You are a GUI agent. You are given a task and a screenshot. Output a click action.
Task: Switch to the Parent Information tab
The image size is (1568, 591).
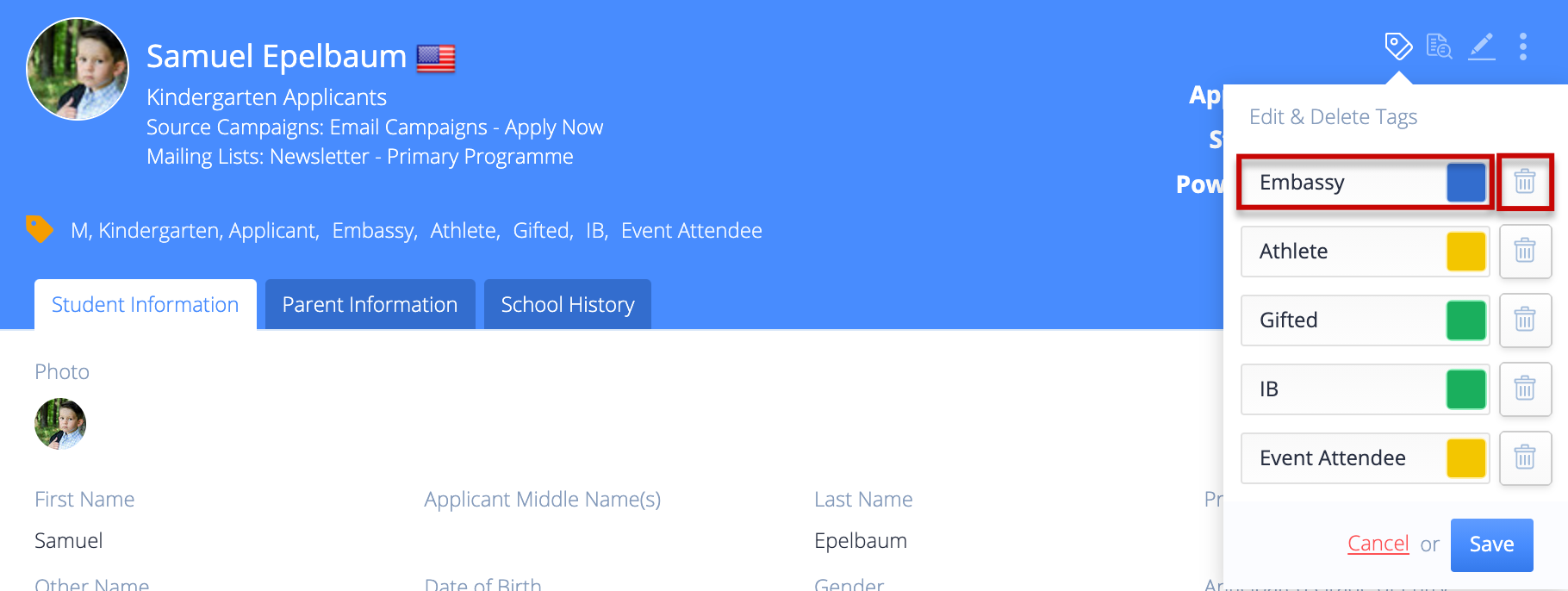point(370,305)
